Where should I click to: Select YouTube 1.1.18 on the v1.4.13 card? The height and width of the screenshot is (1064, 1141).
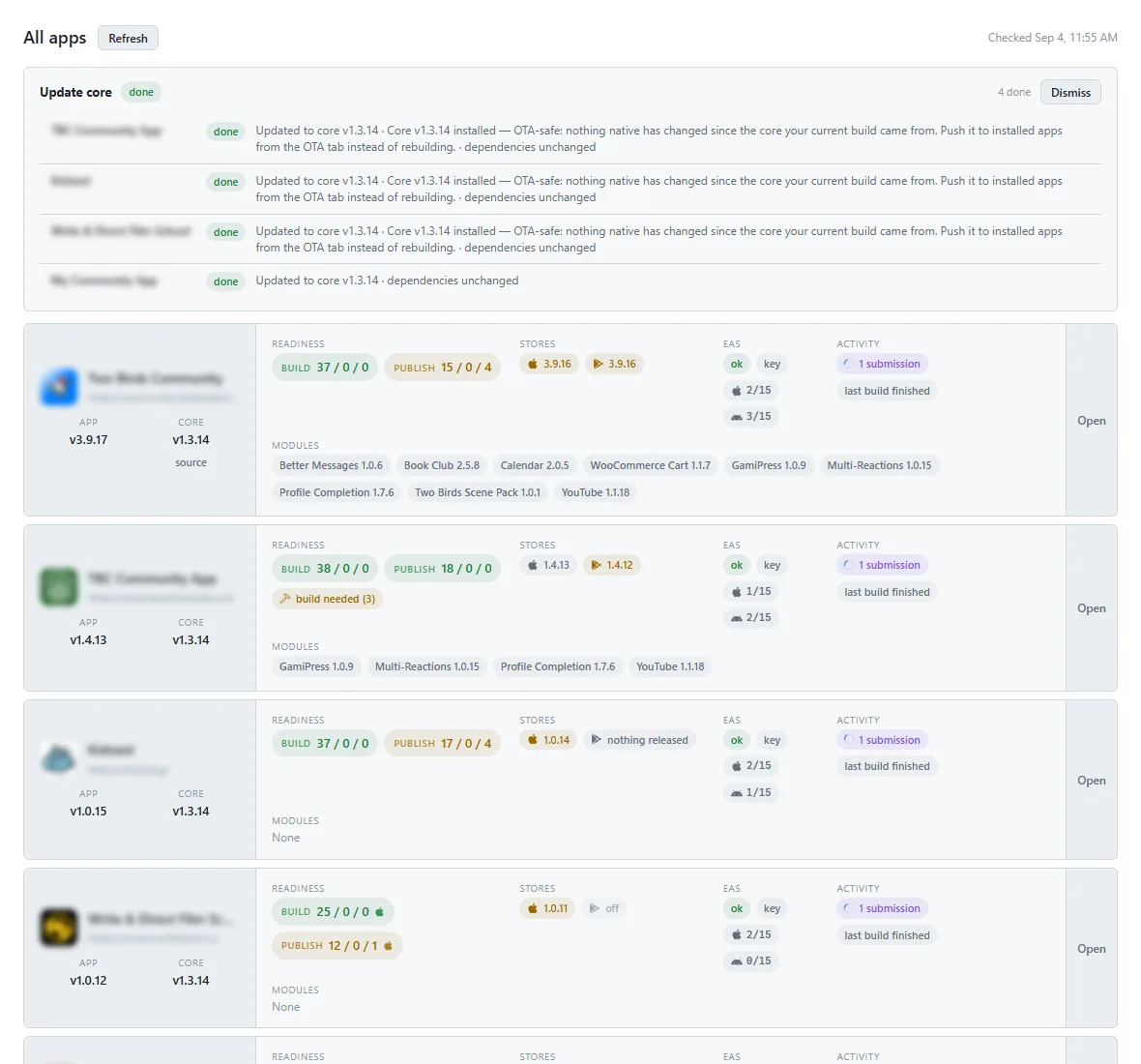[x=670, y=666]
